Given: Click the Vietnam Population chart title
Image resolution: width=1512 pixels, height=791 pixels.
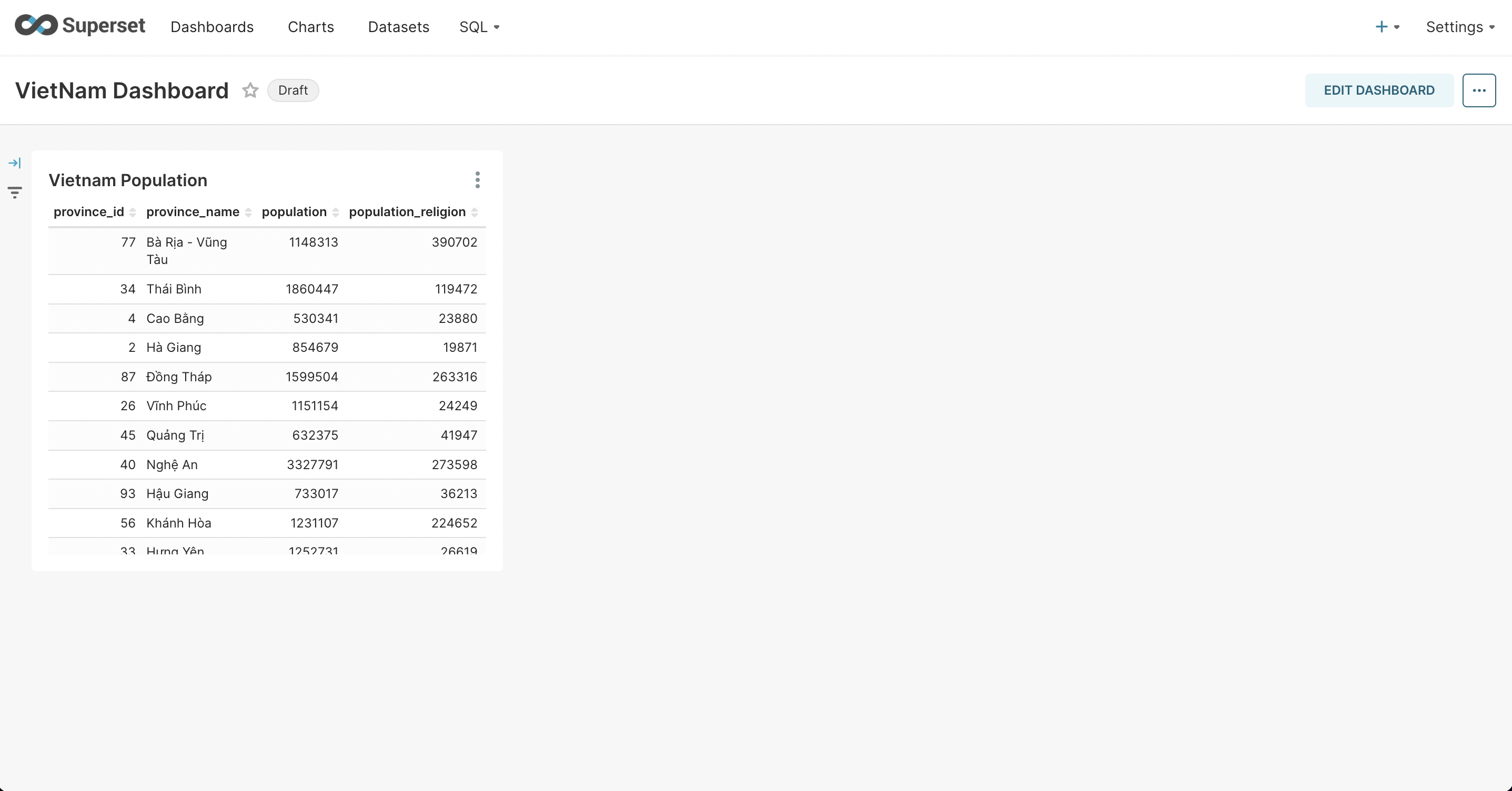Looking at the screenshot, I should [x=128, y=180].
